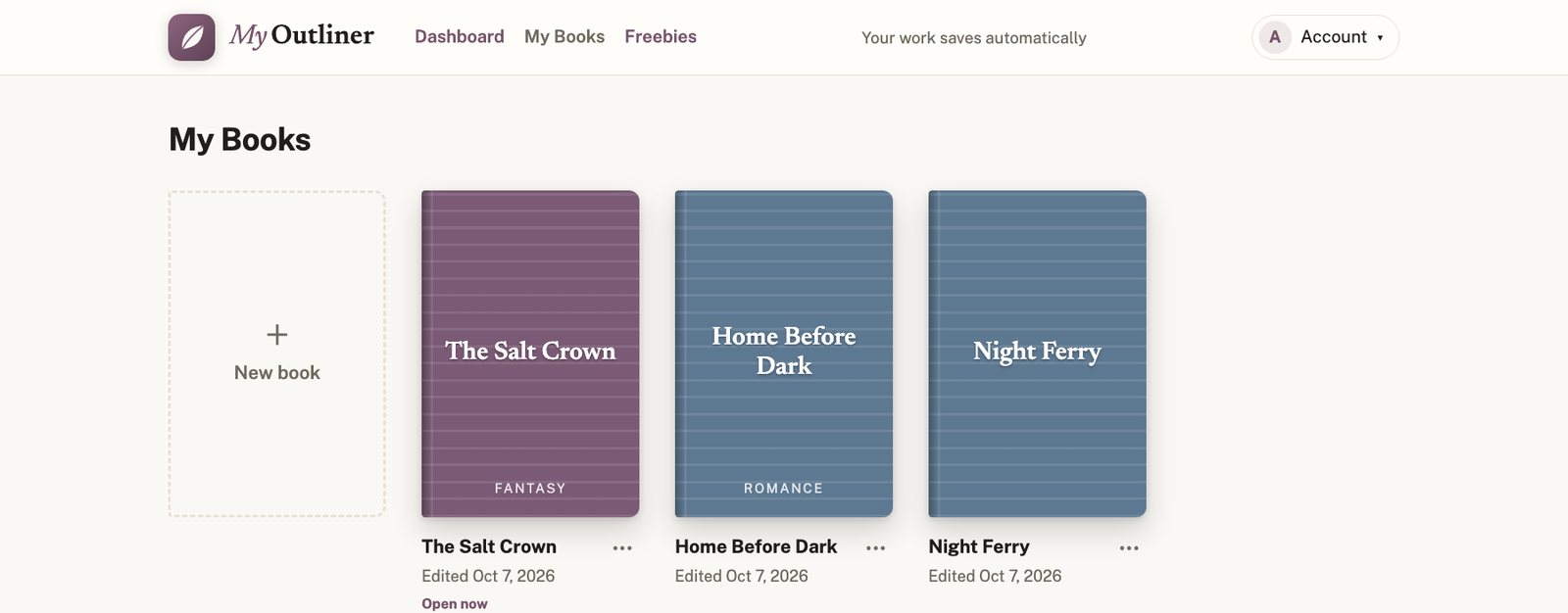Viewport: 1568px width, 613px height.
Task: Click Home Before Dark title below cover
Action: click(x=756, y=546)
